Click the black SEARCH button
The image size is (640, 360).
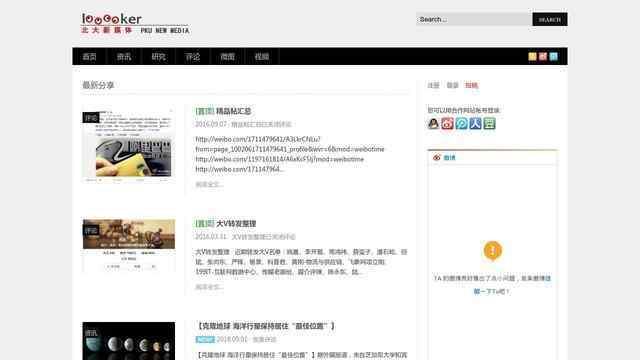[550, 19]
